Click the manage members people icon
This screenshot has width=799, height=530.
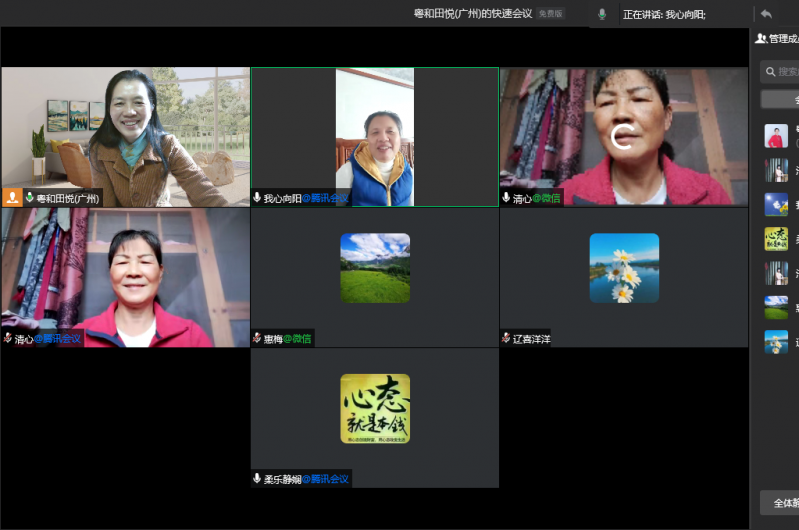click(x=761, y=39)
